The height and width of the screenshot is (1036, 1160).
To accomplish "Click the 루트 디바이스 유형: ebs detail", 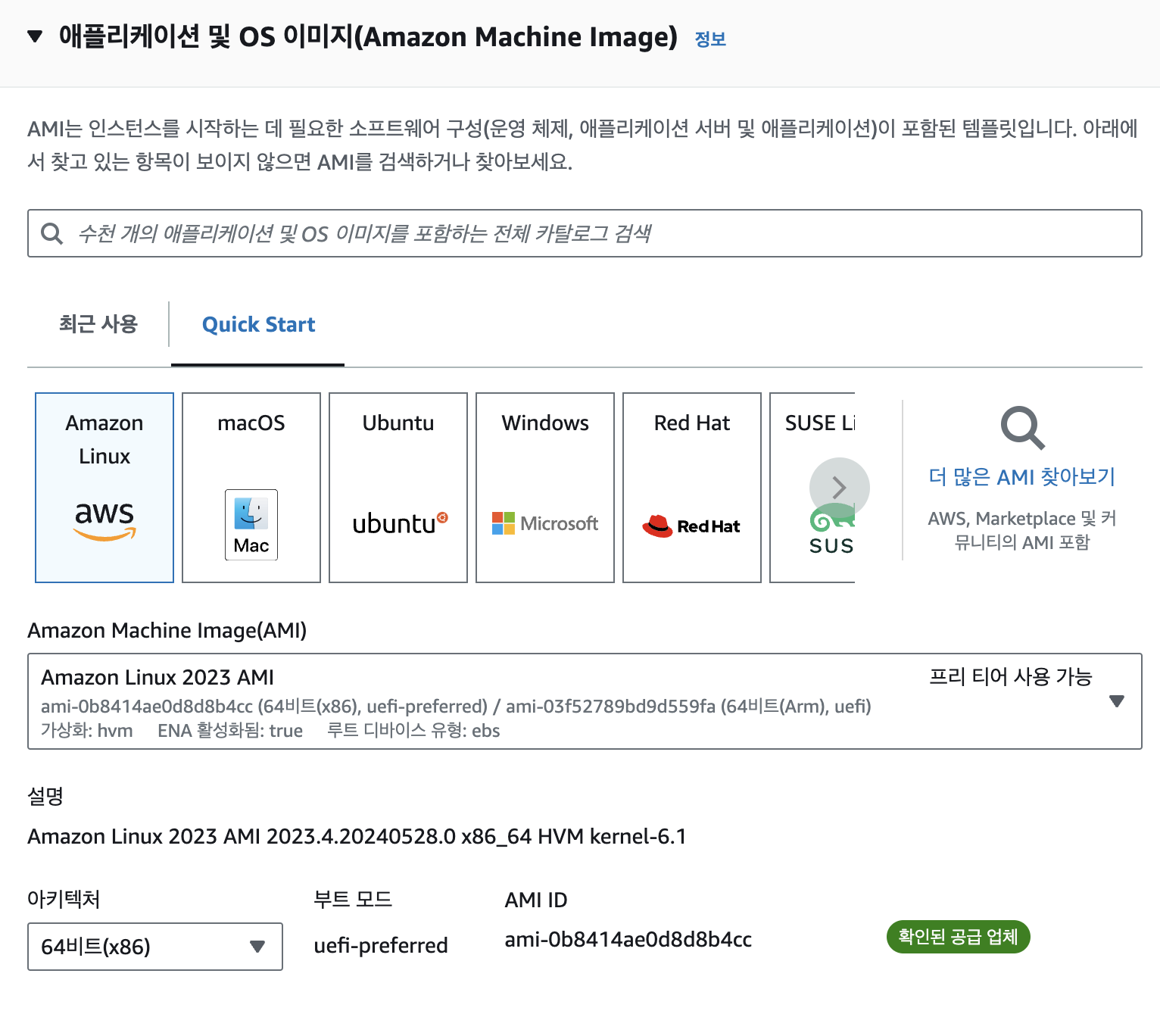I will point(413,731).
